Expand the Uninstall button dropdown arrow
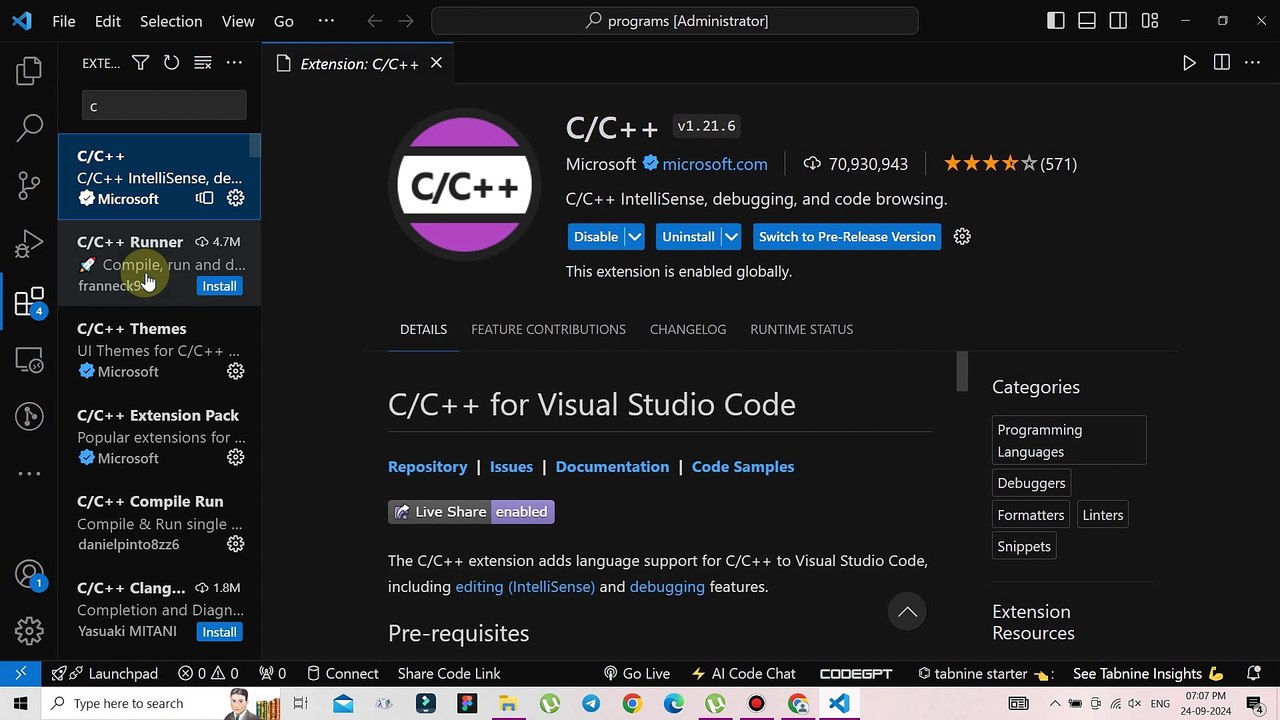Viewport: 1280px width, 720px height. (732, 237)
